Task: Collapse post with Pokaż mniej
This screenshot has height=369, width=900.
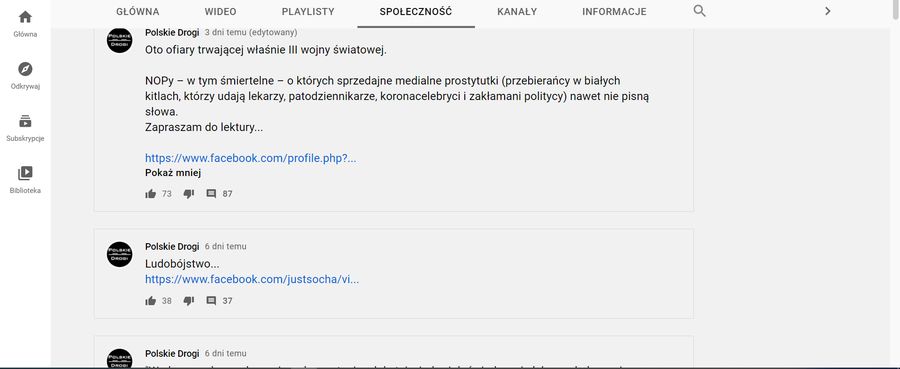Action: (173, 173)
